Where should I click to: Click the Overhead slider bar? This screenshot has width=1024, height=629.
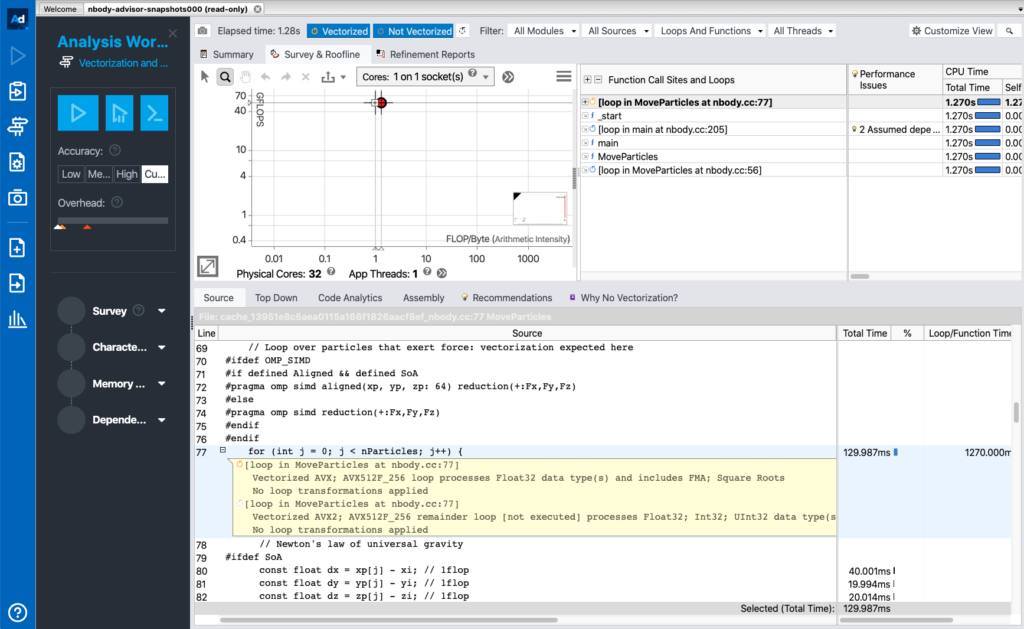click(x=112, y=221)
